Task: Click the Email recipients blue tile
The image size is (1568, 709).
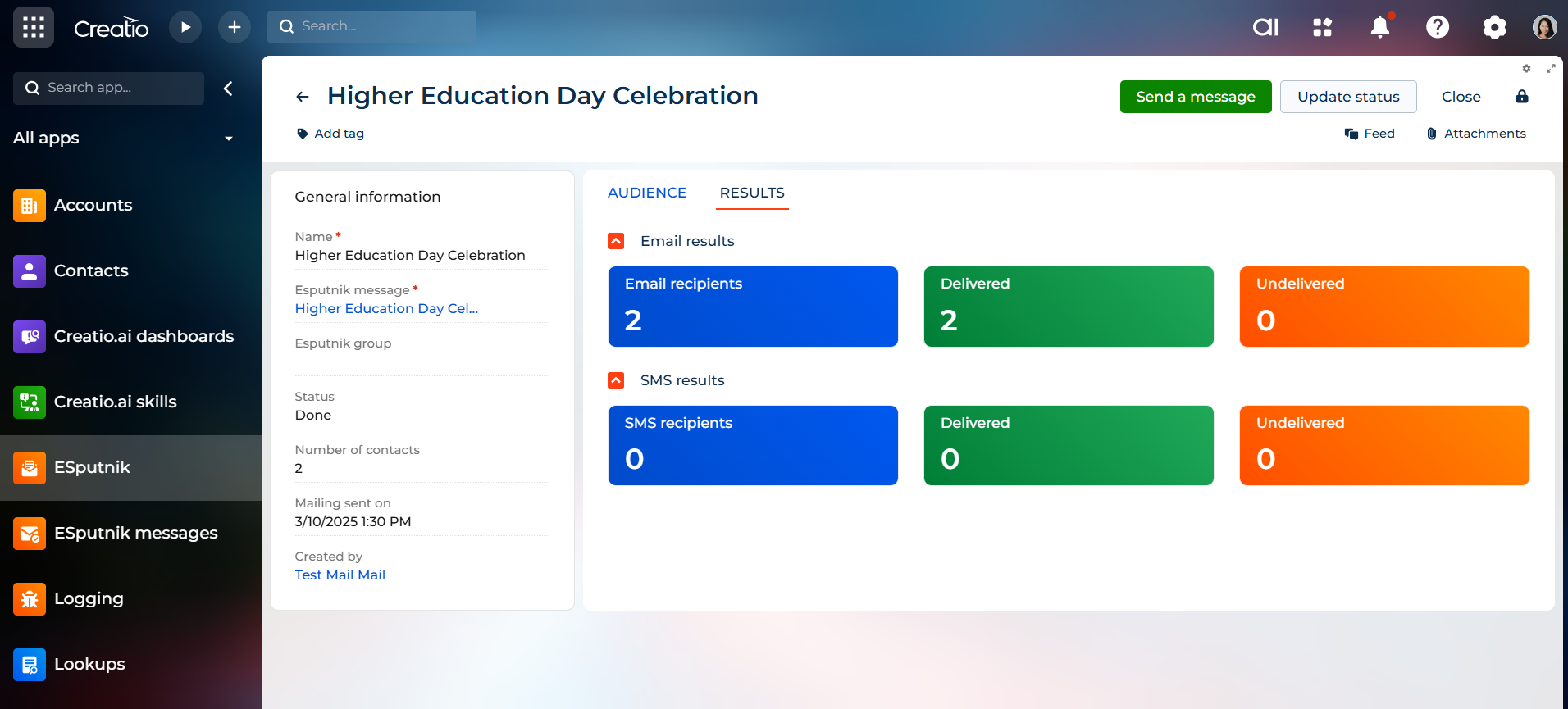Action: point(753,307)
